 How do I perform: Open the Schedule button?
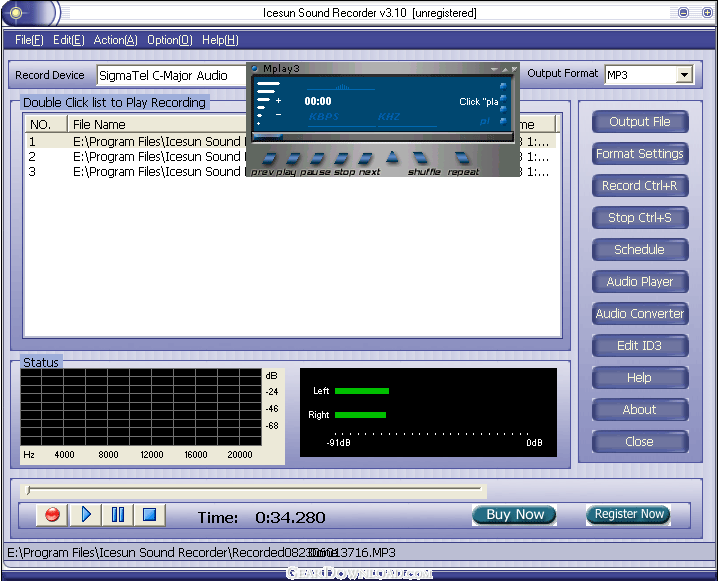[640, 249]
